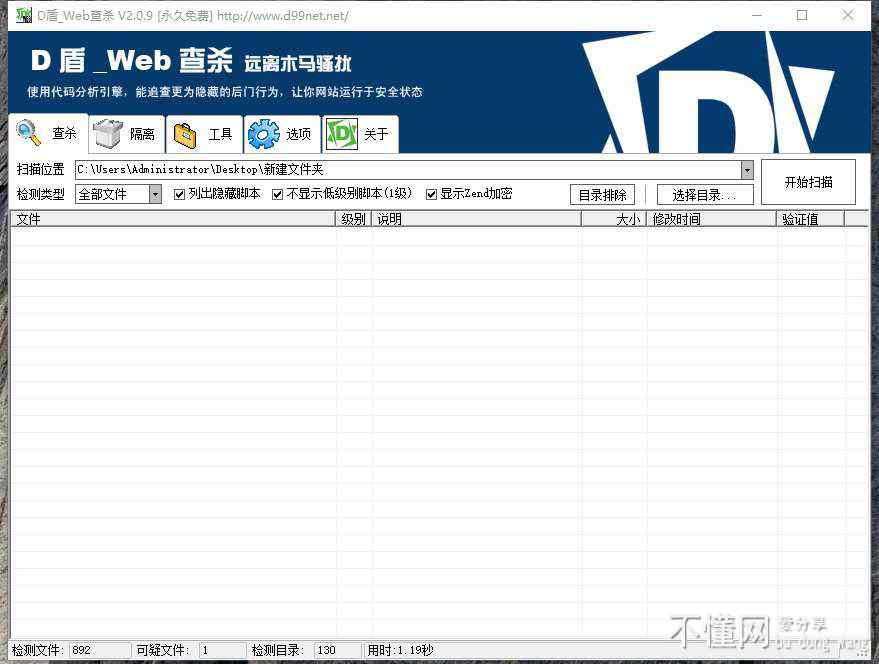
Task: Minimize the D盾 window
Action: coord(757,15)
